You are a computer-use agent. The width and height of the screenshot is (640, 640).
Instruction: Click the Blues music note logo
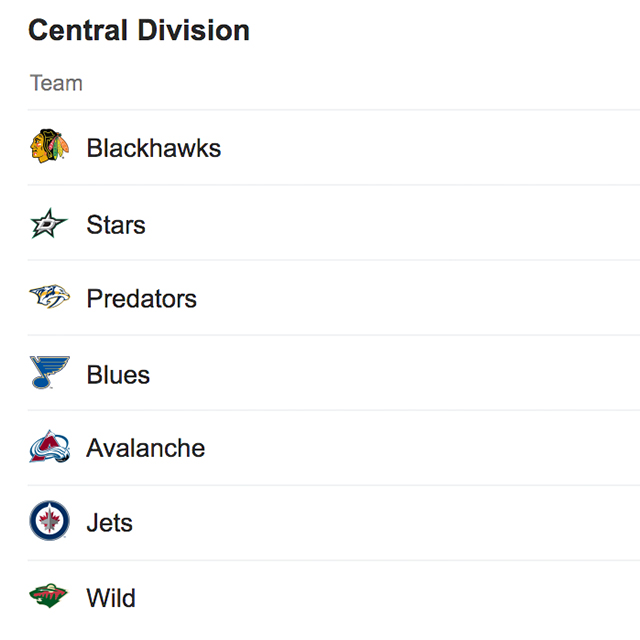point(49,373)
